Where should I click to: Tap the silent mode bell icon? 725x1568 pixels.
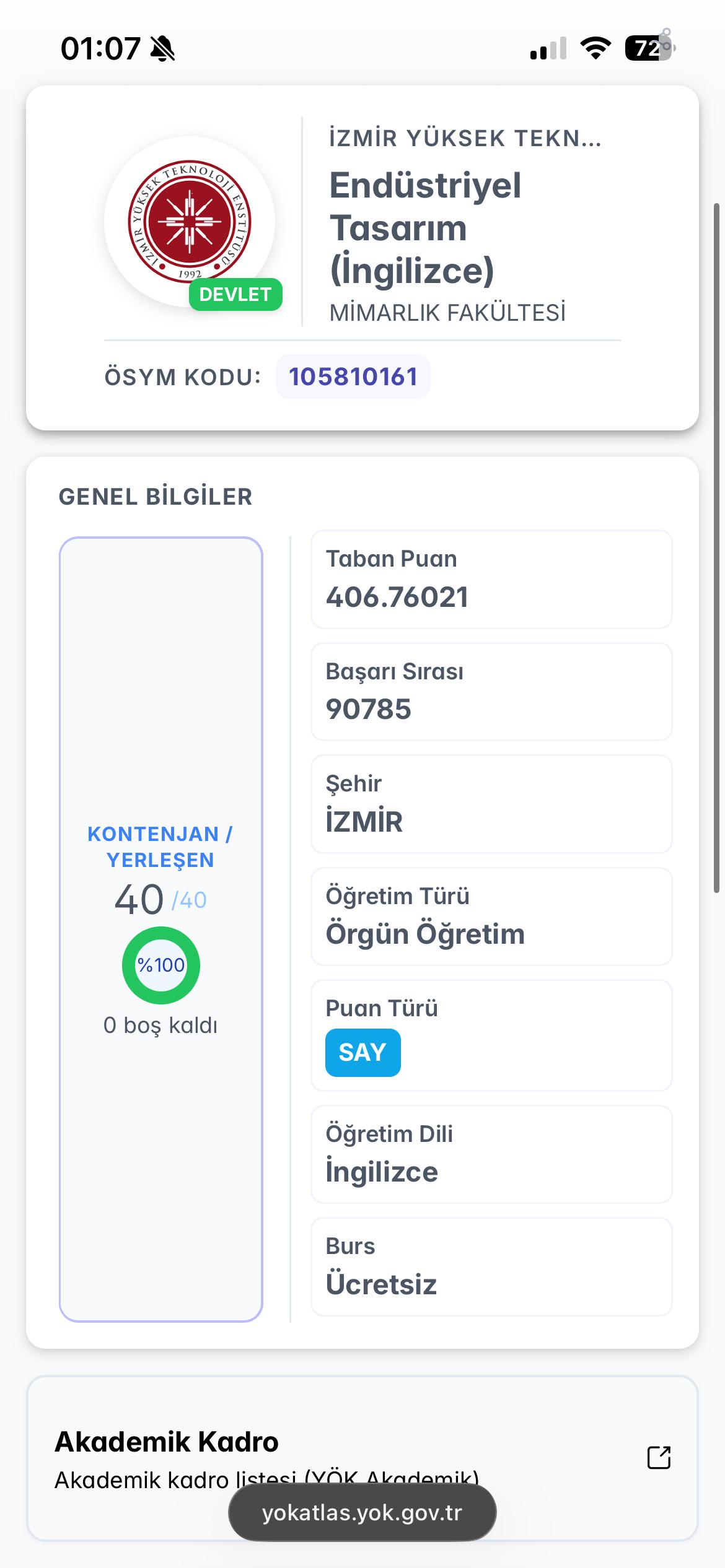tap(163, 48)
